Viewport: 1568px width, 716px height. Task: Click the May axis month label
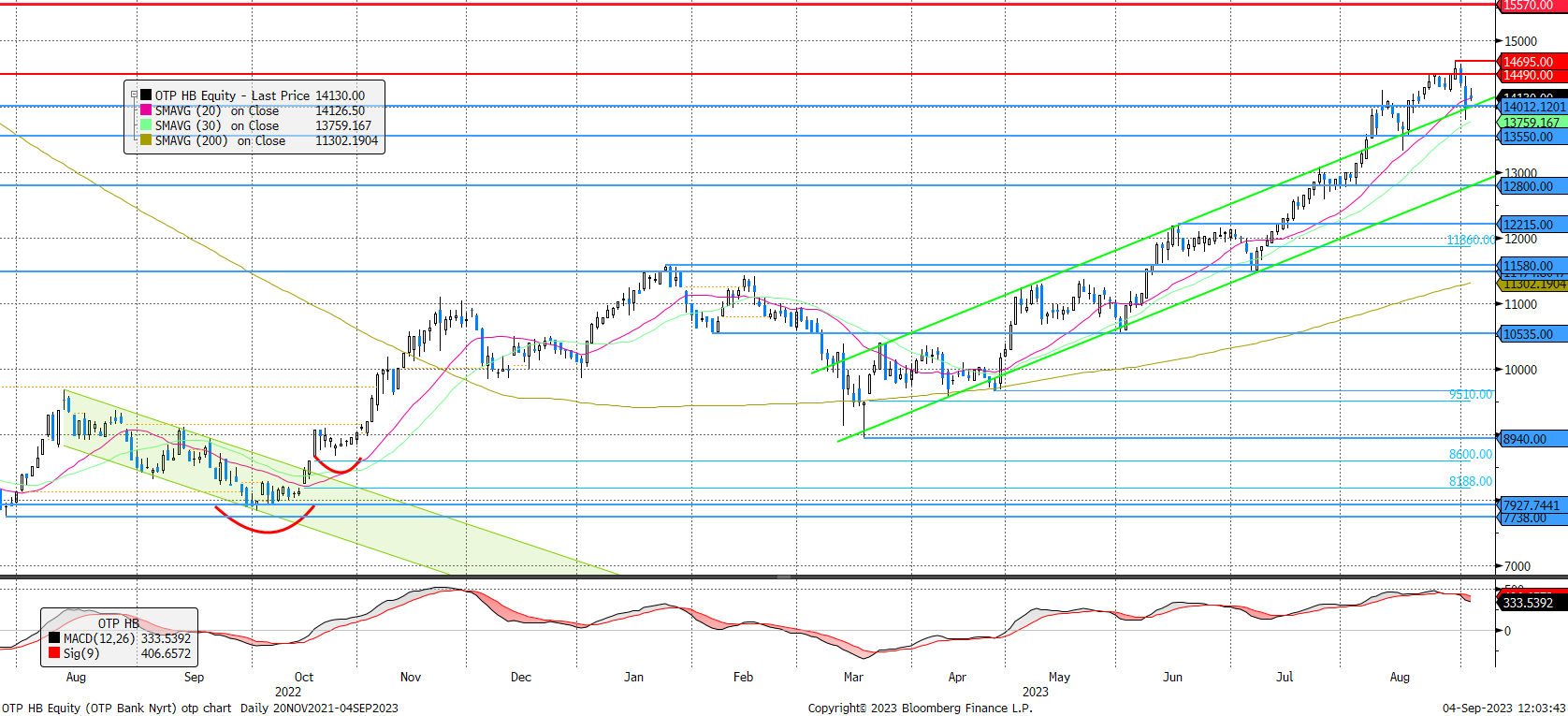click(x=1059, y=677)
